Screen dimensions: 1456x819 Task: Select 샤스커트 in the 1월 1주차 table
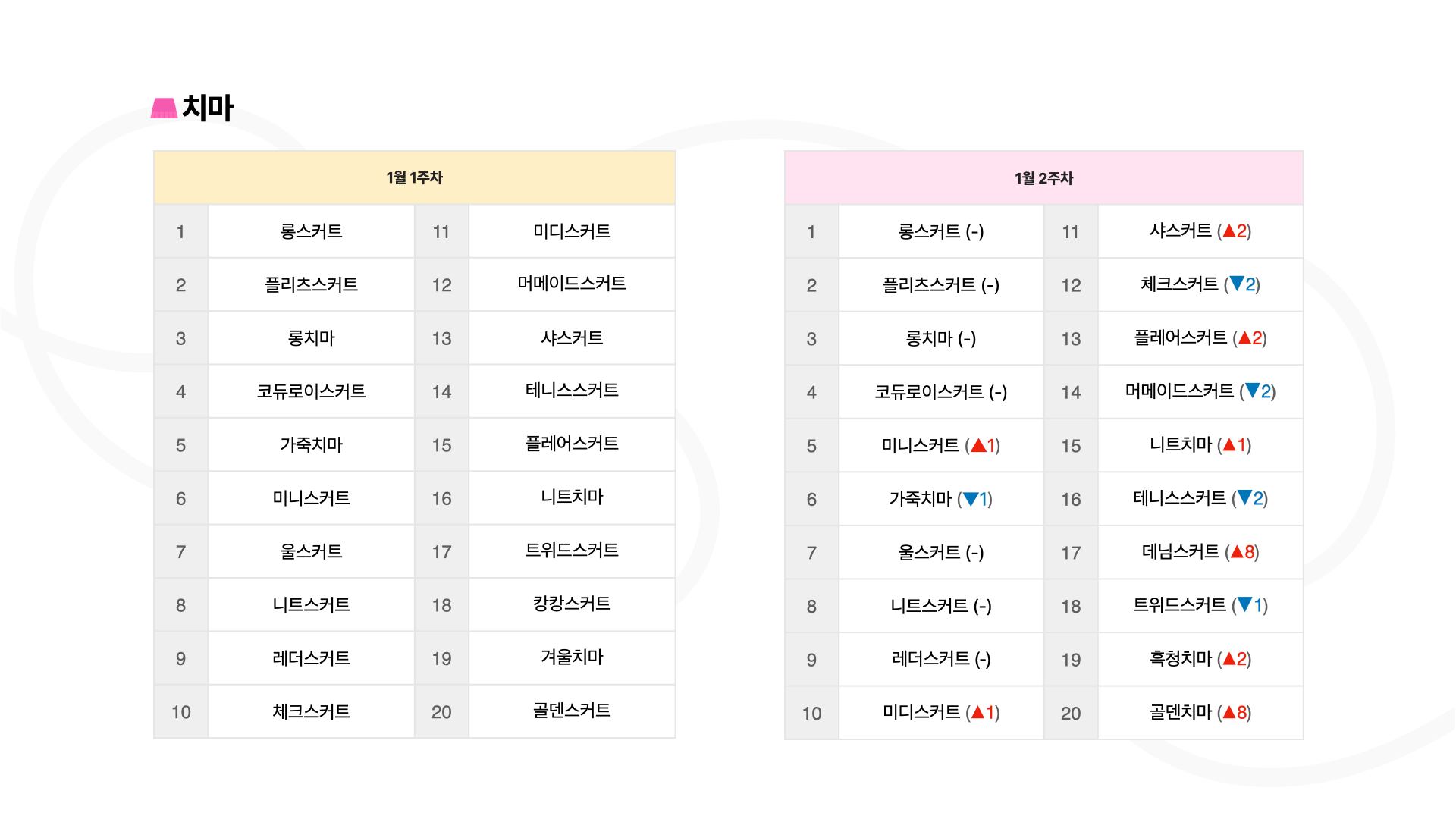572,338
